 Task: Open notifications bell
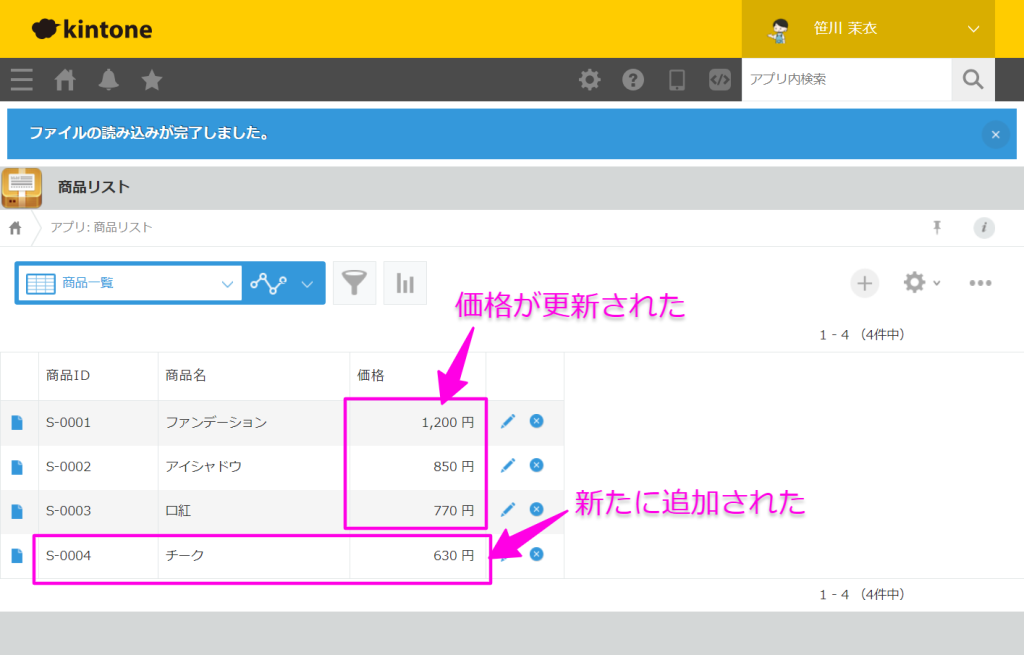[108, 80]
